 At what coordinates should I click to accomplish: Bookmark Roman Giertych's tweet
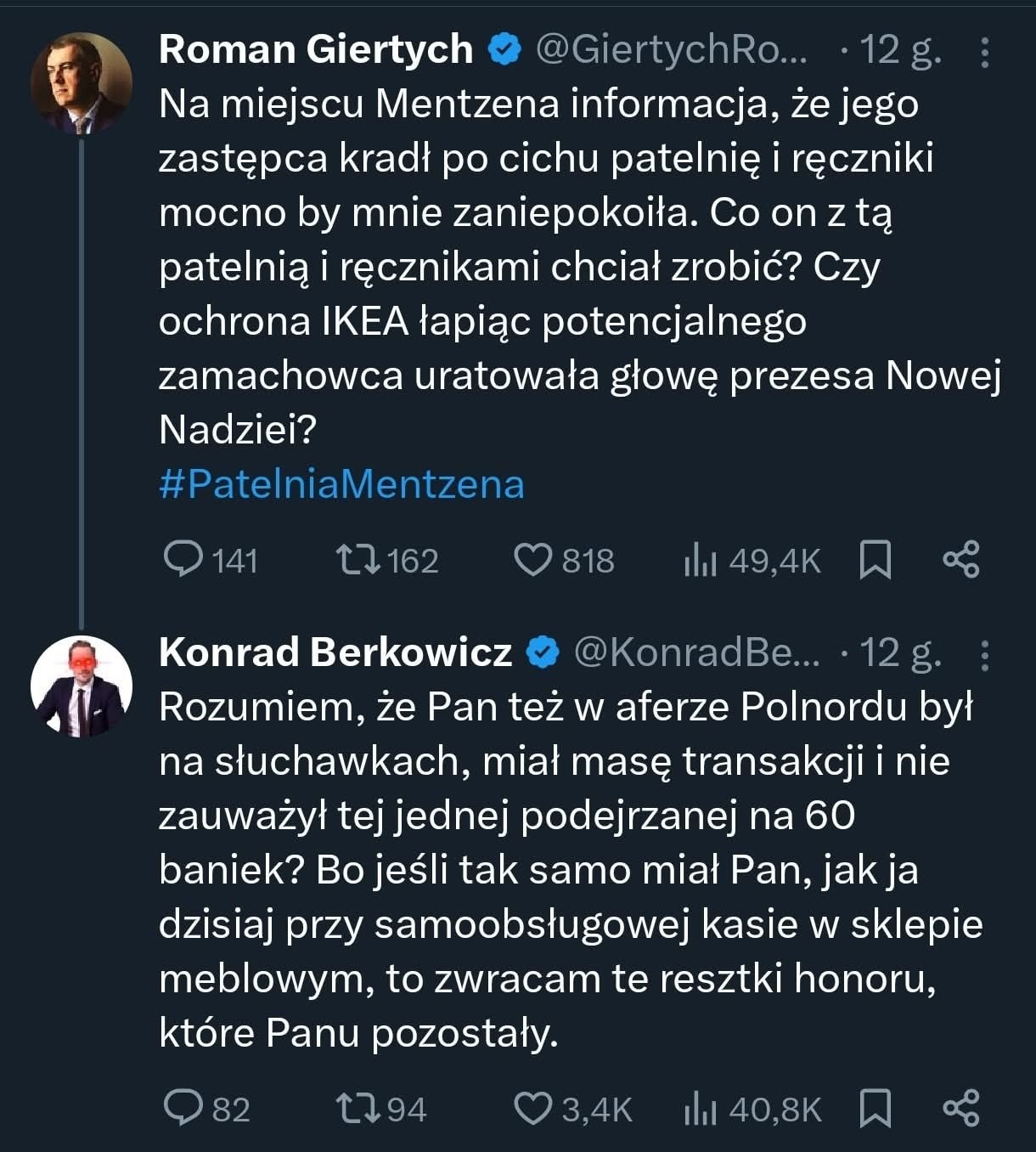tap(876, 561)
